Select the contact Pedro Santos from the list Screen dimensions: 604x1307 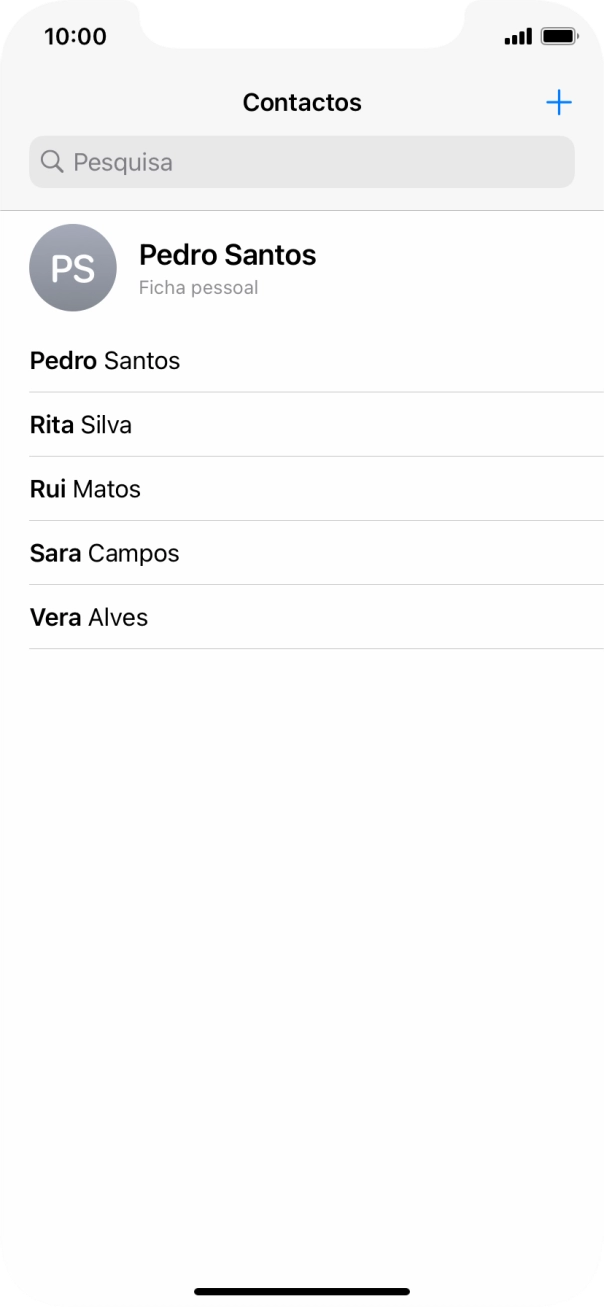104,361
